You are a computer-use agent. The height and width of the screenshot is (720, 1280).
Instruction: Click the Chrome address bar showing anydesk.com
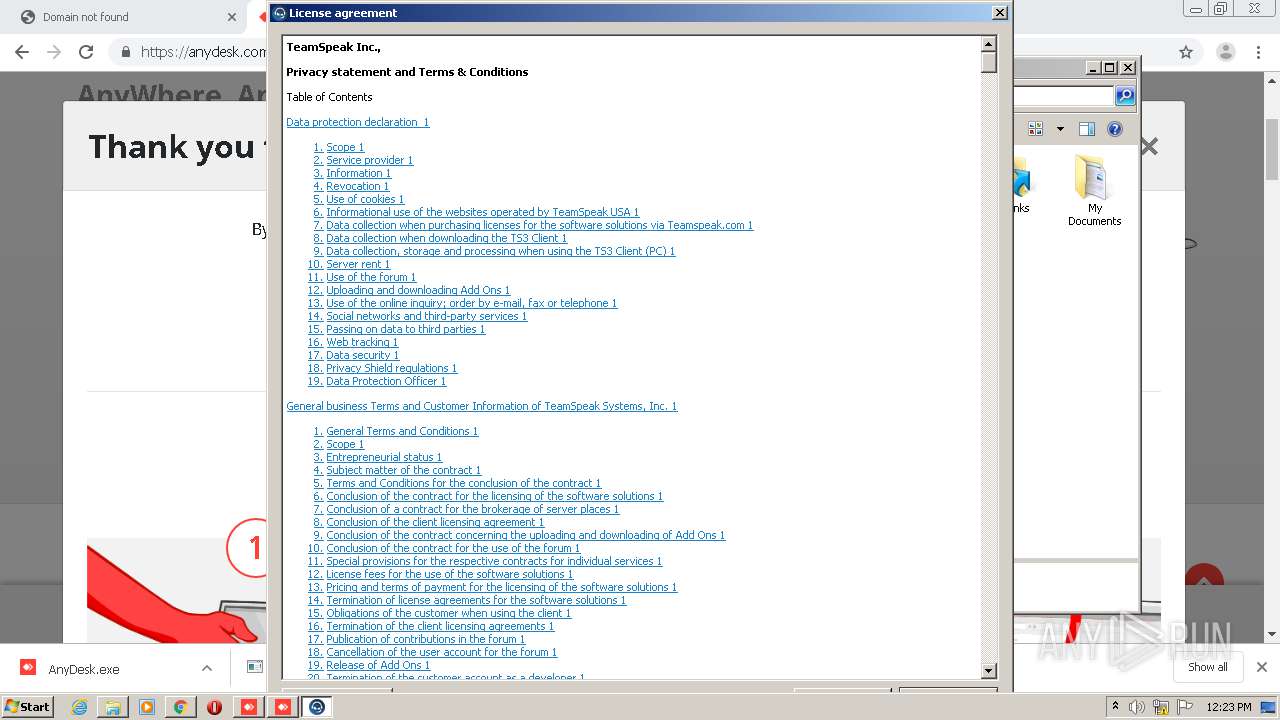click(x=204, y=52)
